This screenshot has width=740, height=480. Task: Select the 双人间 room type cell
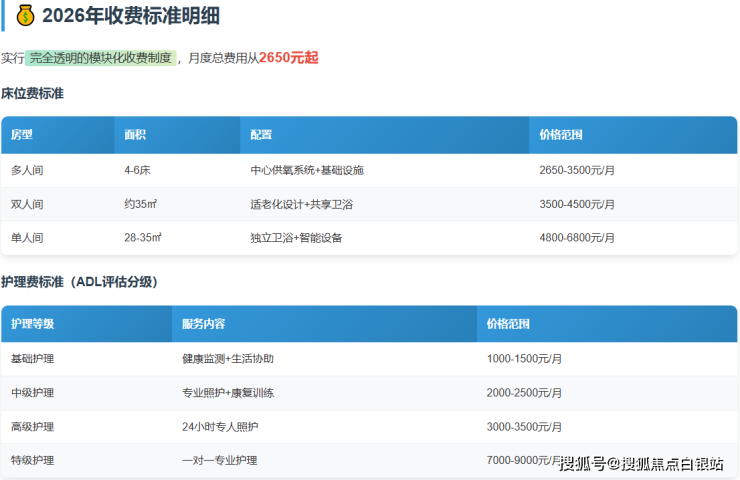[x=27, y=204]
